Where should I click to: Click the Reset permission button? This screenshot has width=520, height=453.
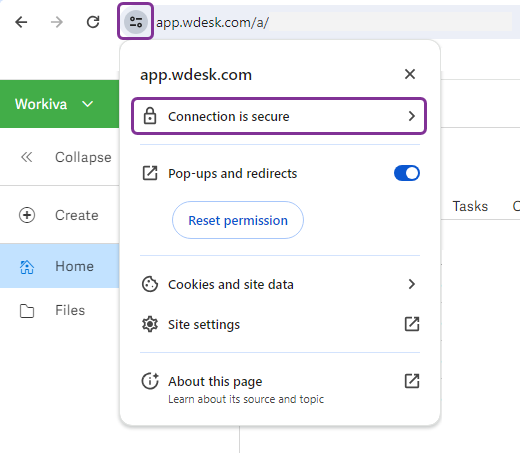(238, 220)
